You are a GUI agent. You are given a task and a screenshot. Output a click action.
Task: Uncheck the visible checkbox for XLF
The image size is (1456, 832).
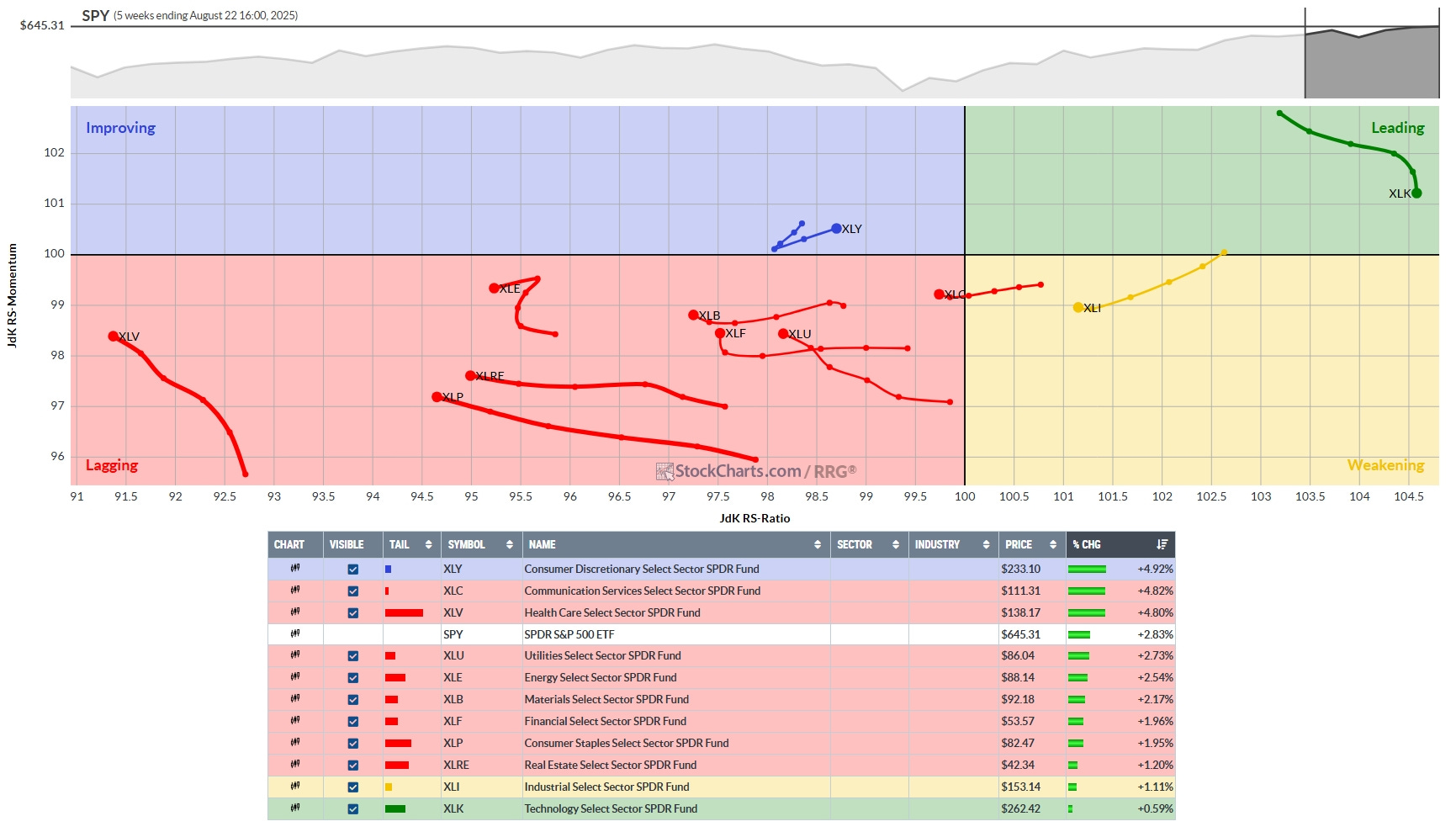coord(353,722)
